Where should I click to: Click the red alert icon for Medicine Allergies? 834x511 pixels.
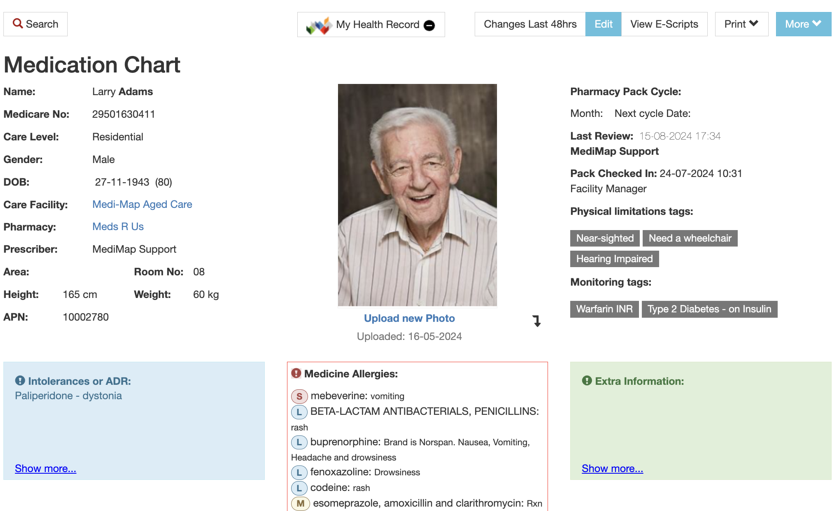pyautogui.click(x=296, y=374)
